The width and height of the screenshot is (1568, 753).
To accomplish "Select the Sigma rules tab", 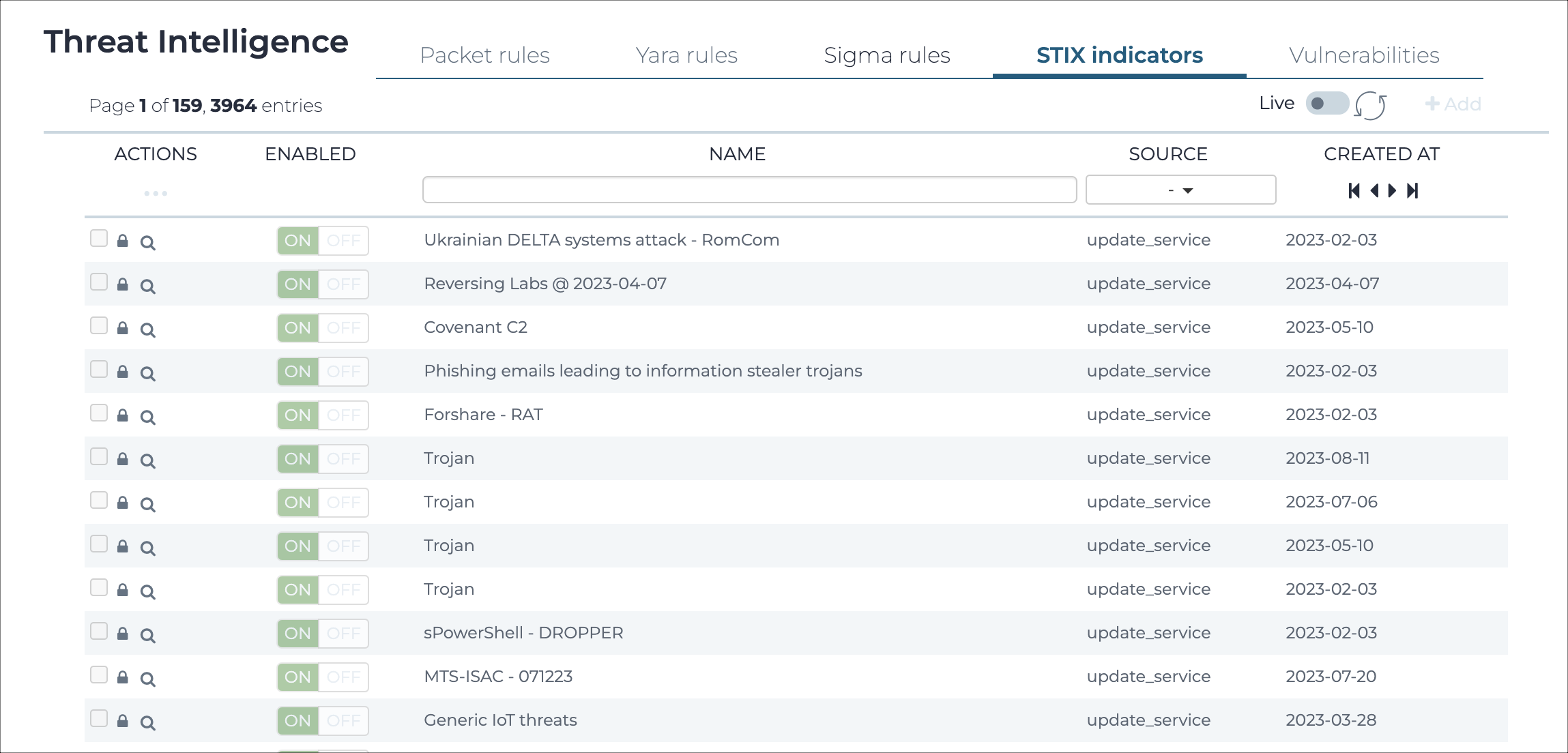I will [x=887, y=55].
